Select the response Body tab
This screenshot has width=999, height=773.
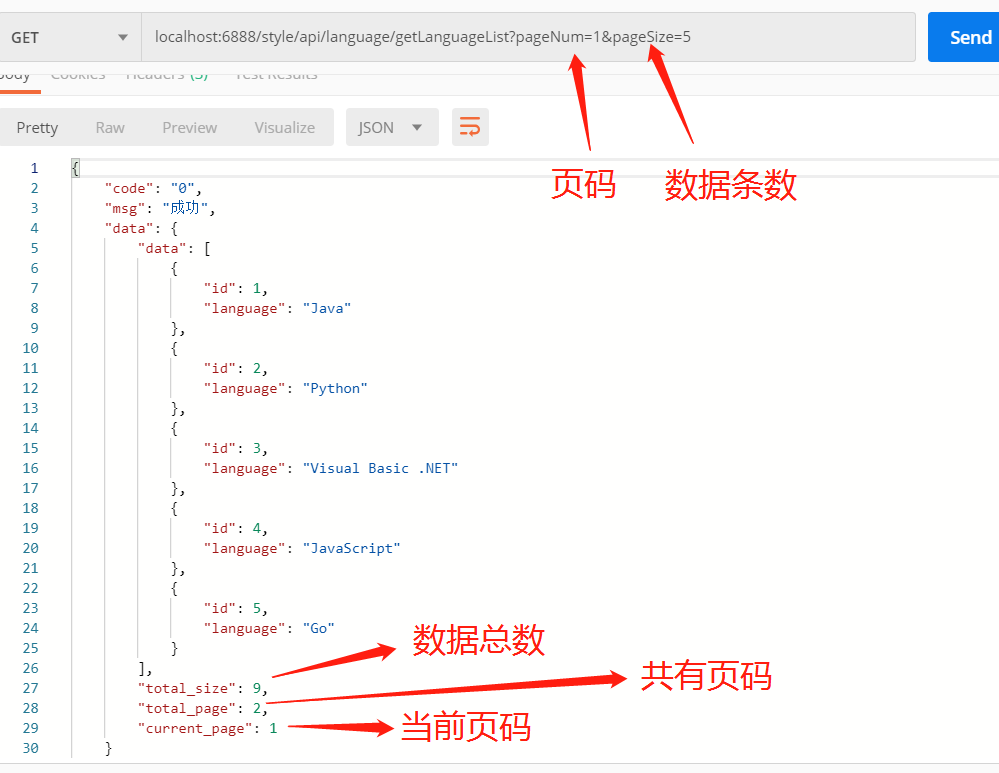[x=15, y=75]
